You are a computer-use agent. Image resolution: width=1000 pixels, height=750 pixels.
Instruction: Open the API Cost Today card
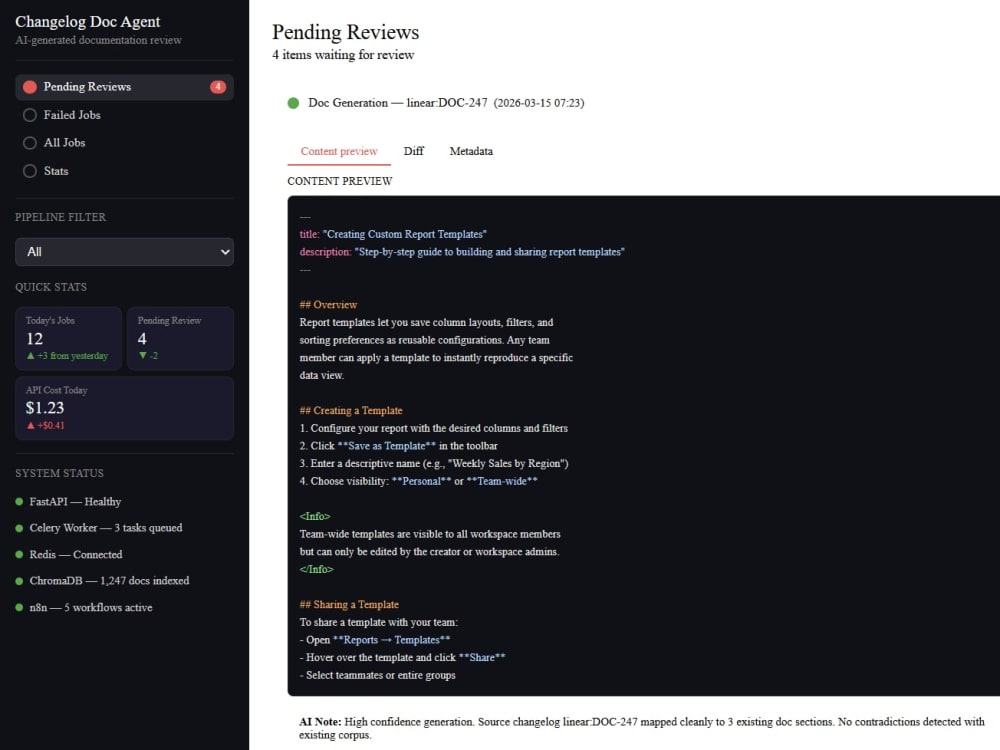click(124, 408)
